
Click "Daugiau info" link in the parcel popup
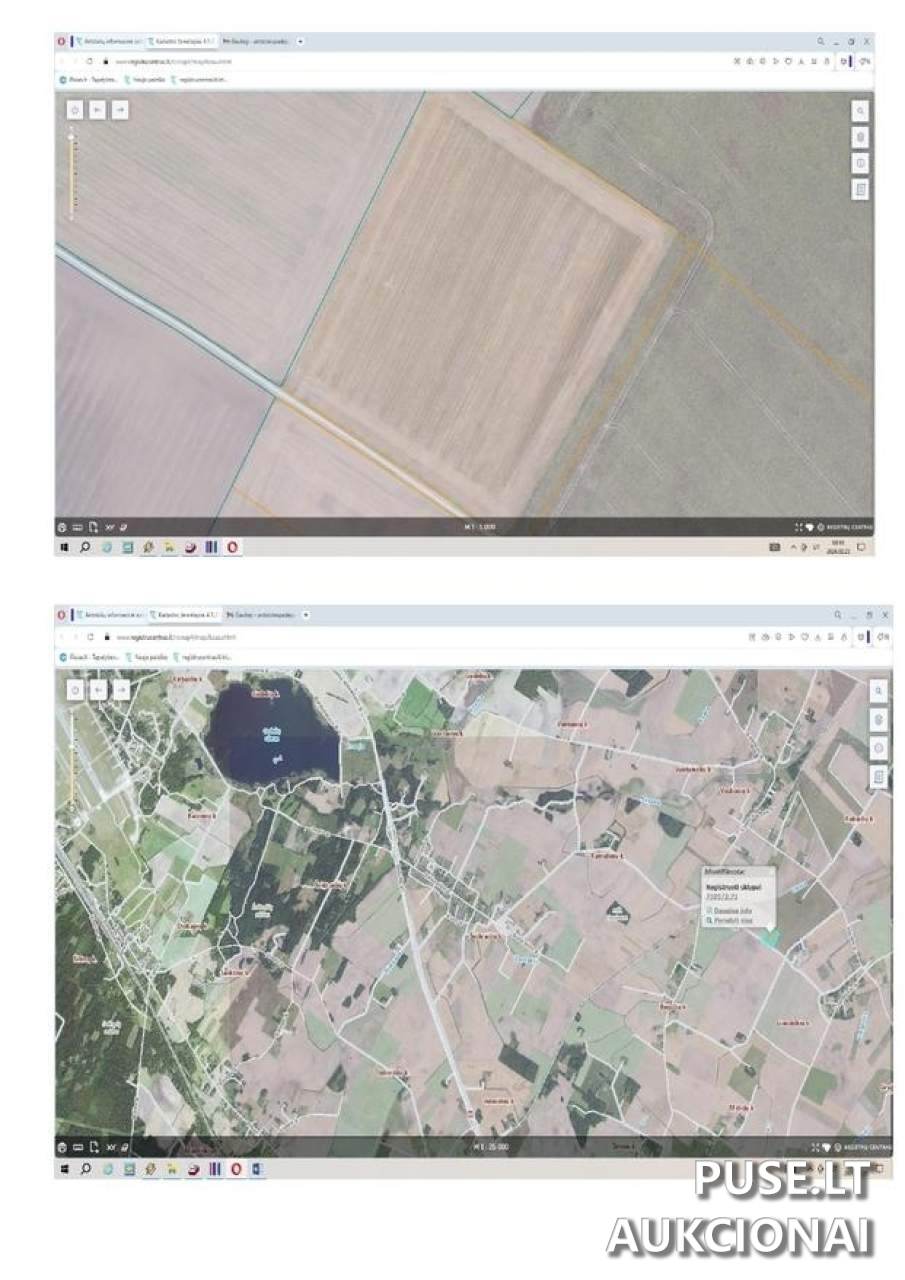point(731,911)
